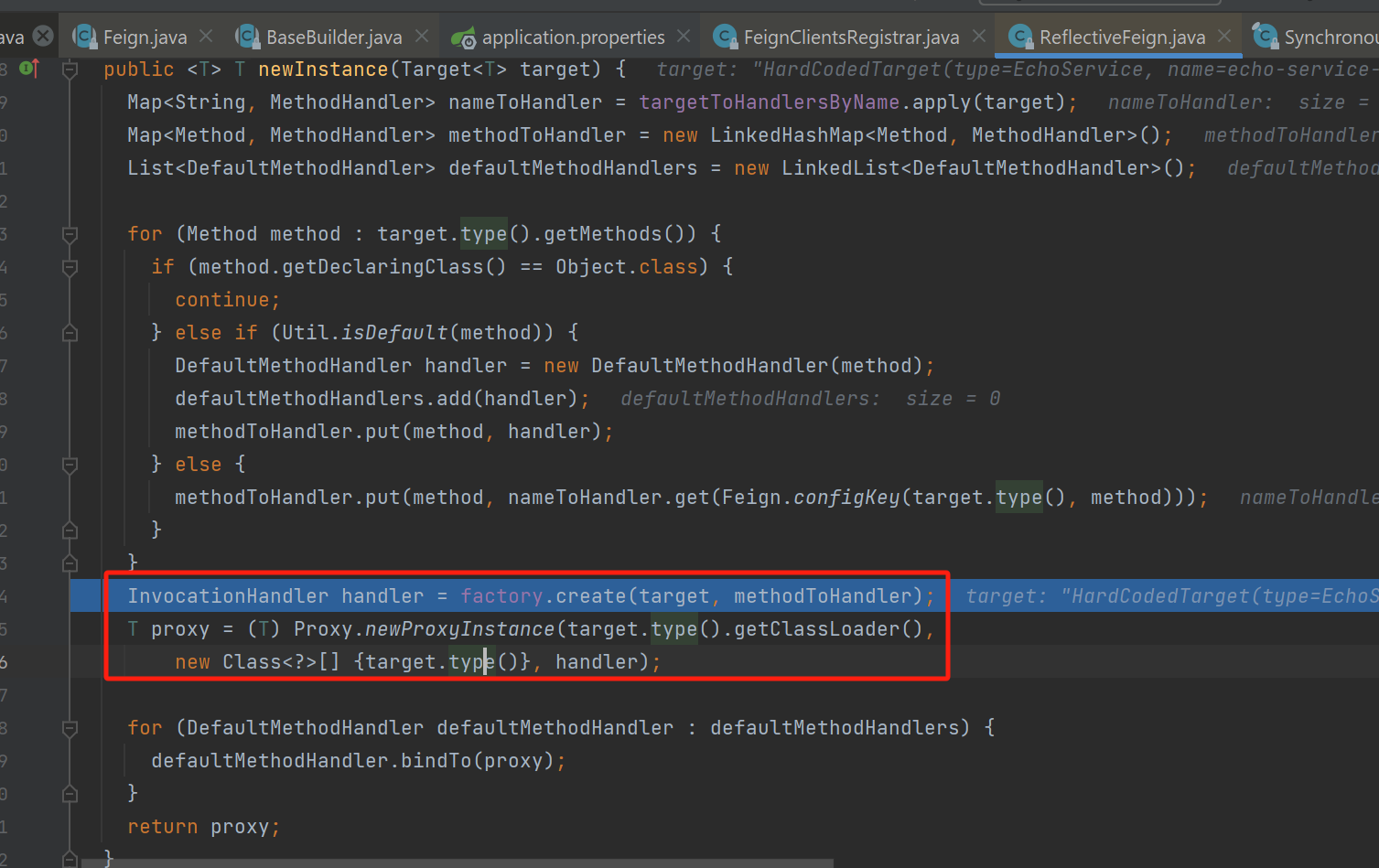Click 'Object.class' in the if condition

point(627,267)
